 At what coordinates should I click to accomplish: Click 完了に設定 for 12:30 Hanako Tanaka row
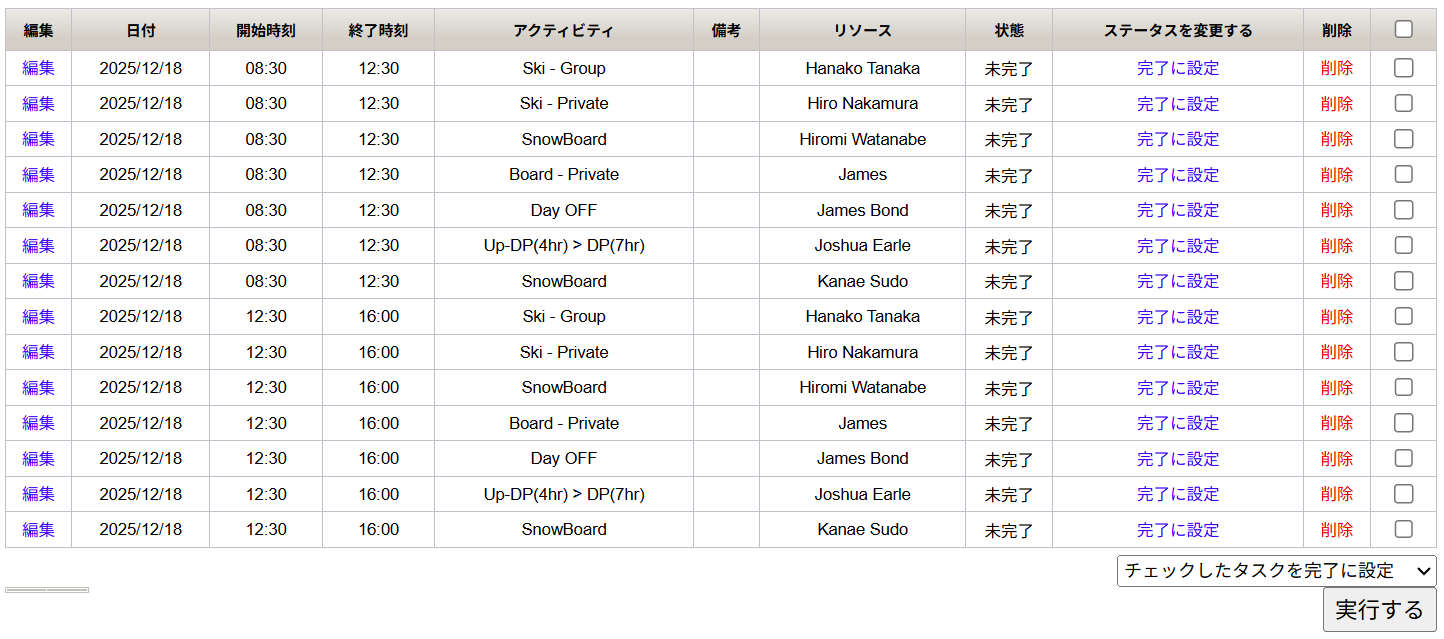[1177, 317]
